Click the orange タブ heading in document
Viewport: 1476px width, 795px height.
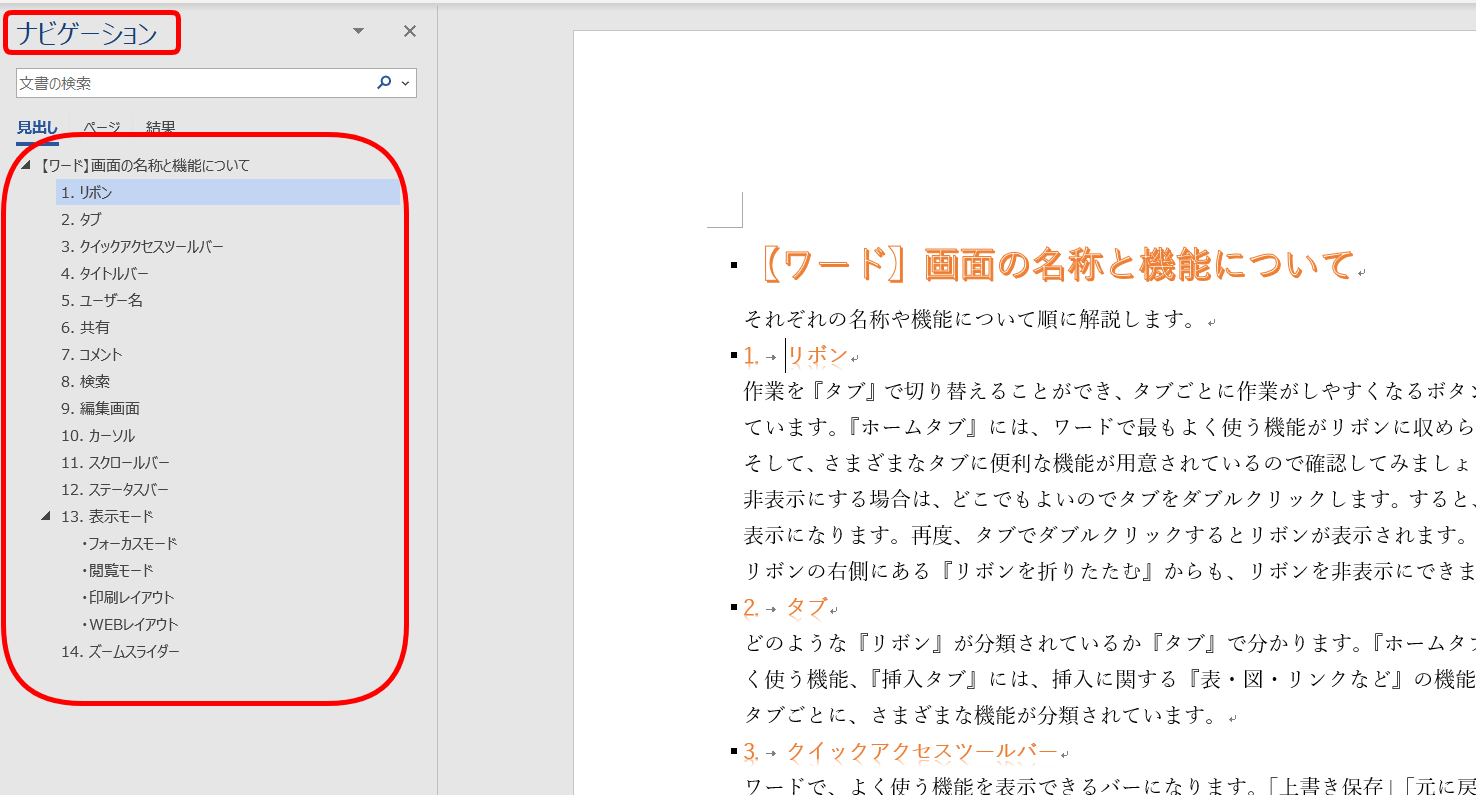pos(807,607)
